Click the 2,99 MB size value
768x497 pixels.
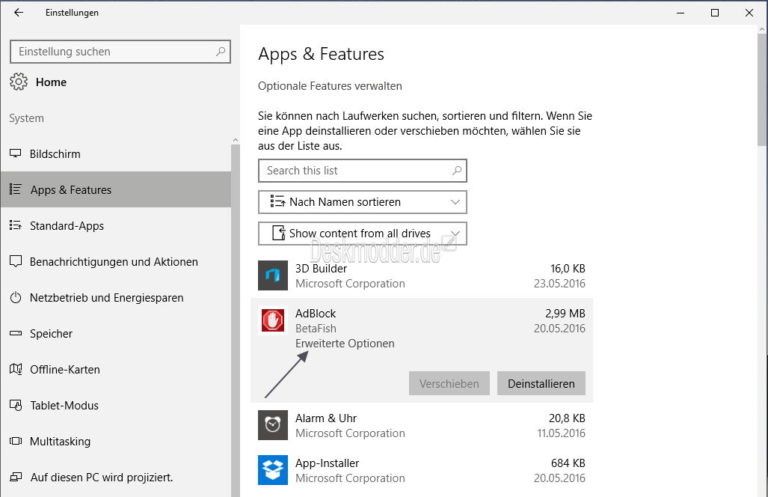[565, 313]
